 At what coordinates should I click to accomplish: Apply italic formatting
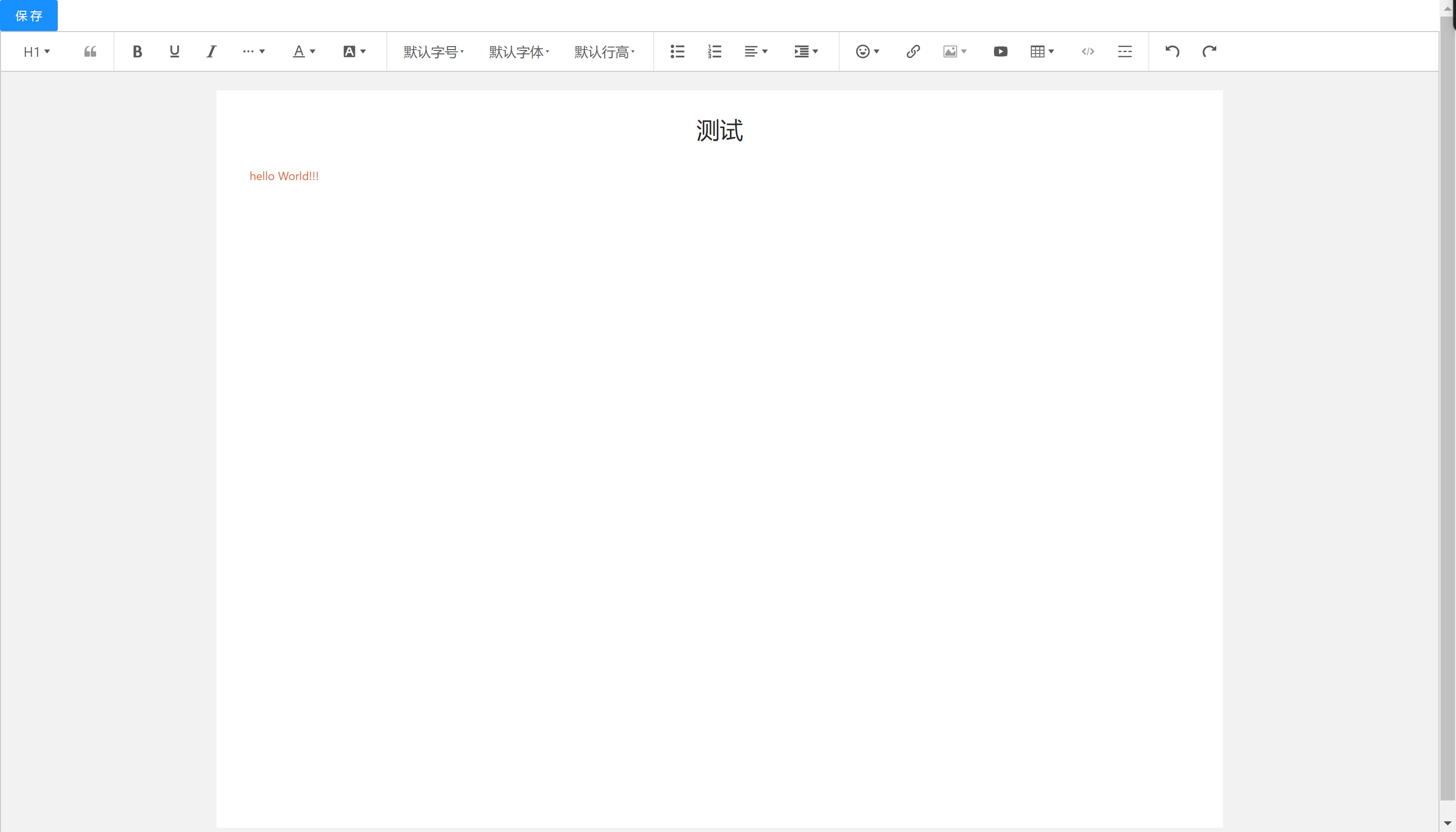tap(211, 51)
